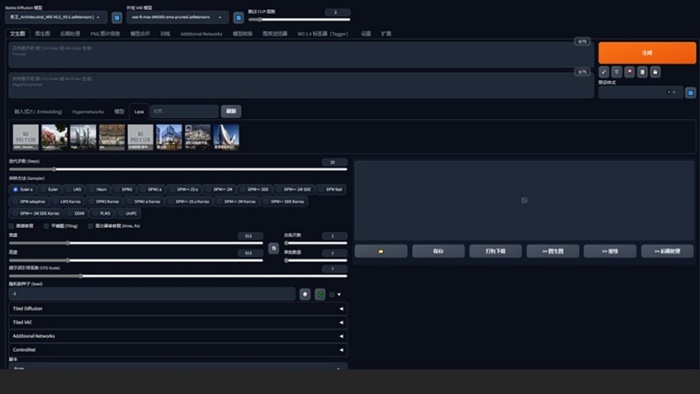Click the Steps slider track
The height and width of the screenshot is (394, 700).
coord(178,170)
